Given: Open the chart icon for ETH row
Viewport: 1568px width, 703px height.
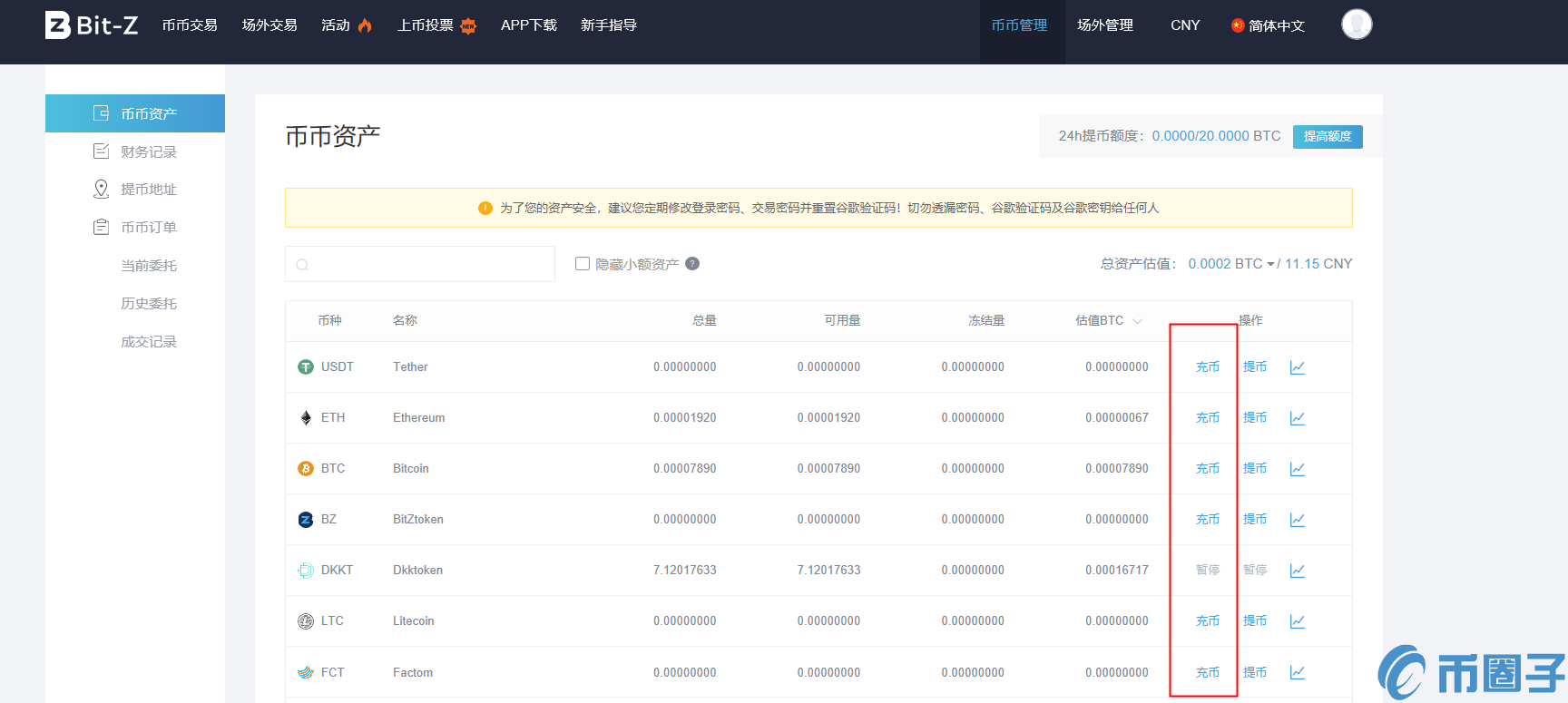Looking at the screenshot, I should (1298, 418).
